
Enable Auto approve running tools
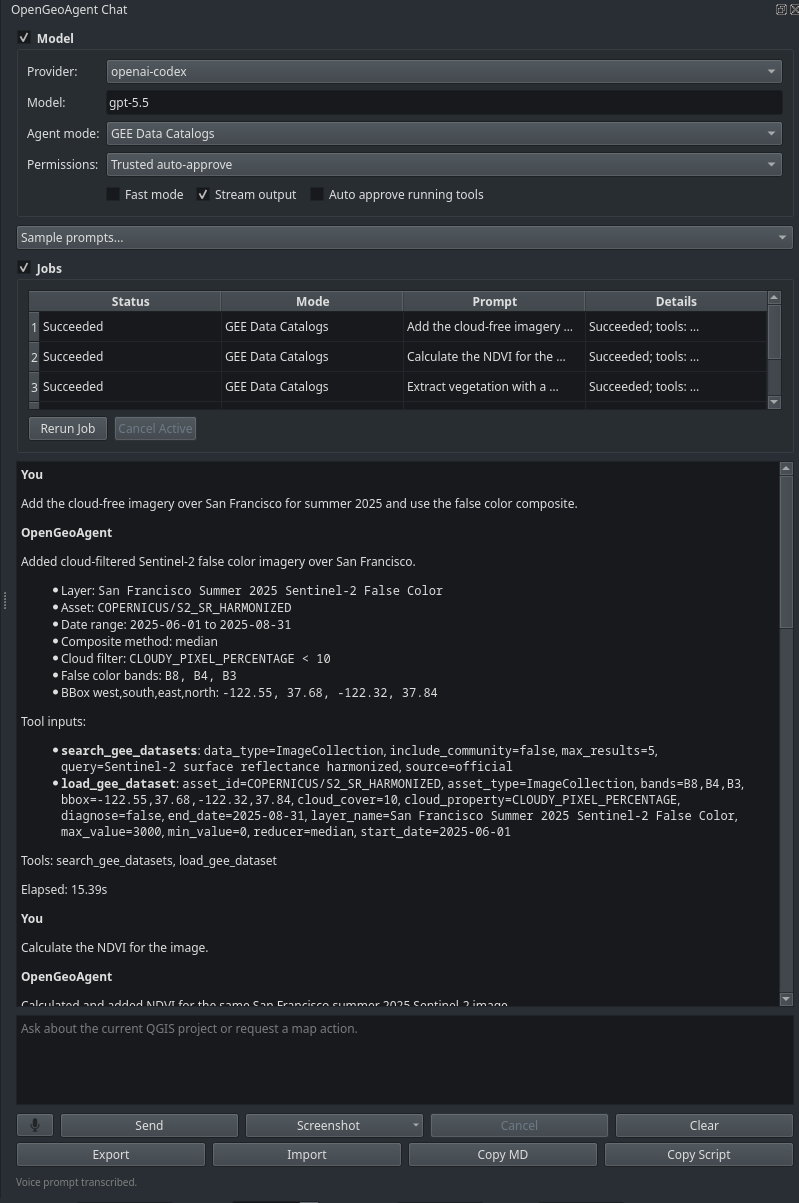point(317,194)
